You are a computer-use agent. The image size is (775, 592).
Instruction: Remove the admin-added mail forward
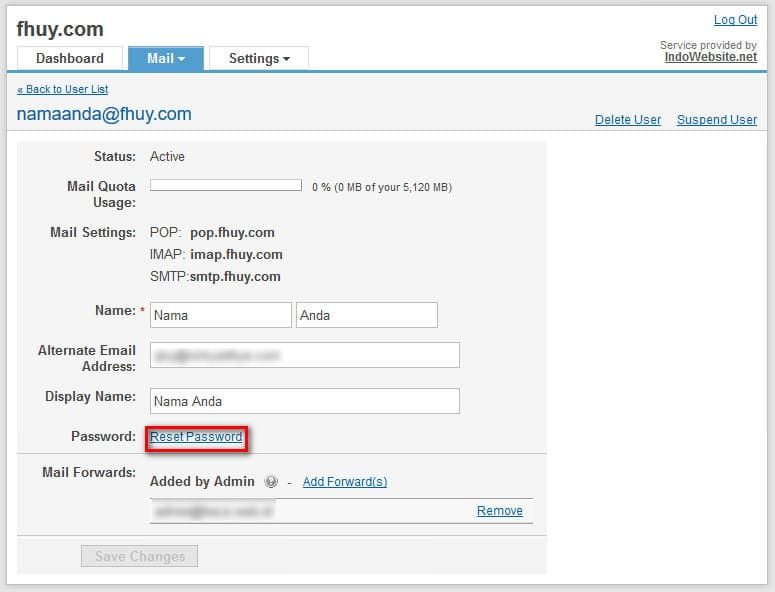coord(500,510)
